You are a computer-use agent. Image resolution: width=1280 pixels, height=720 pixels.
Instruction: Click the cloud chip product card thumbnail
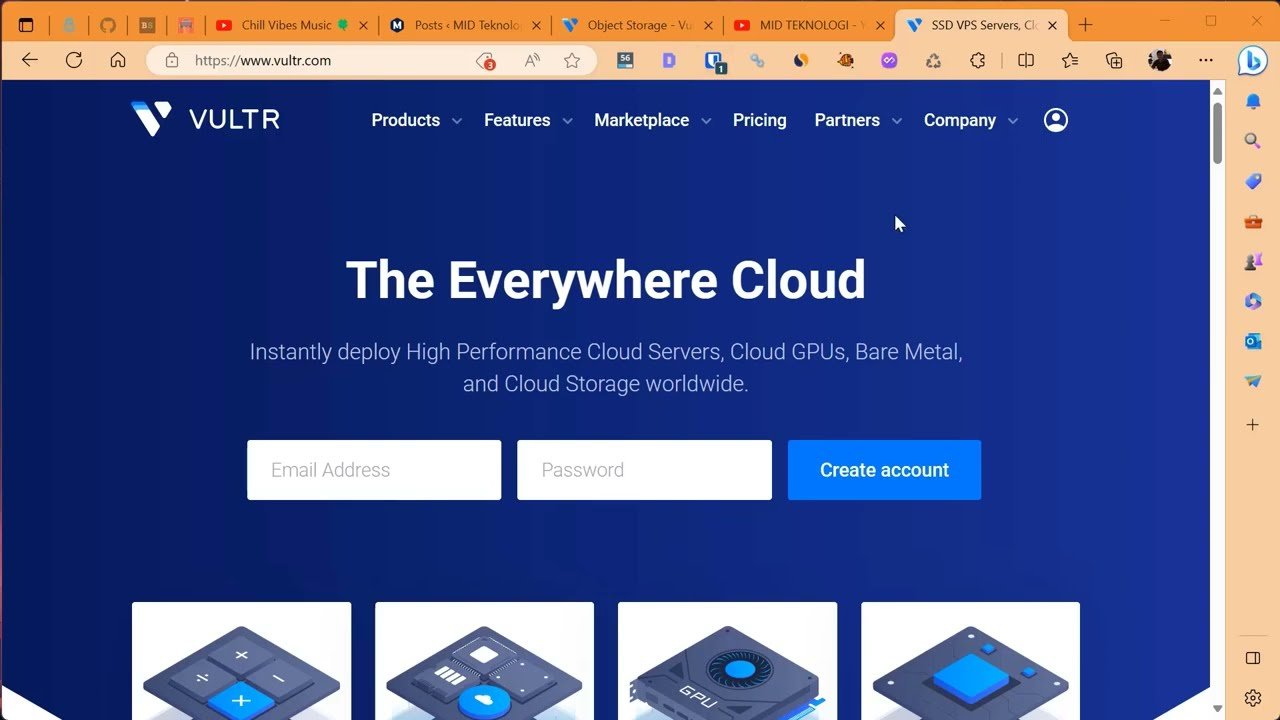484,661
